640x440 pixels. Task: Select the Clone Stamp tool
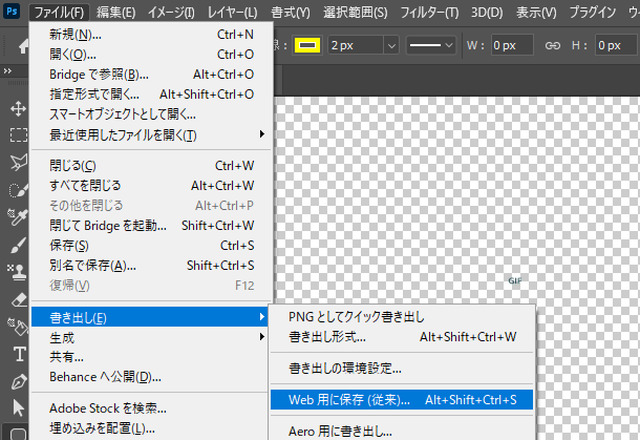pyautogui.click(x=17, y=272)
